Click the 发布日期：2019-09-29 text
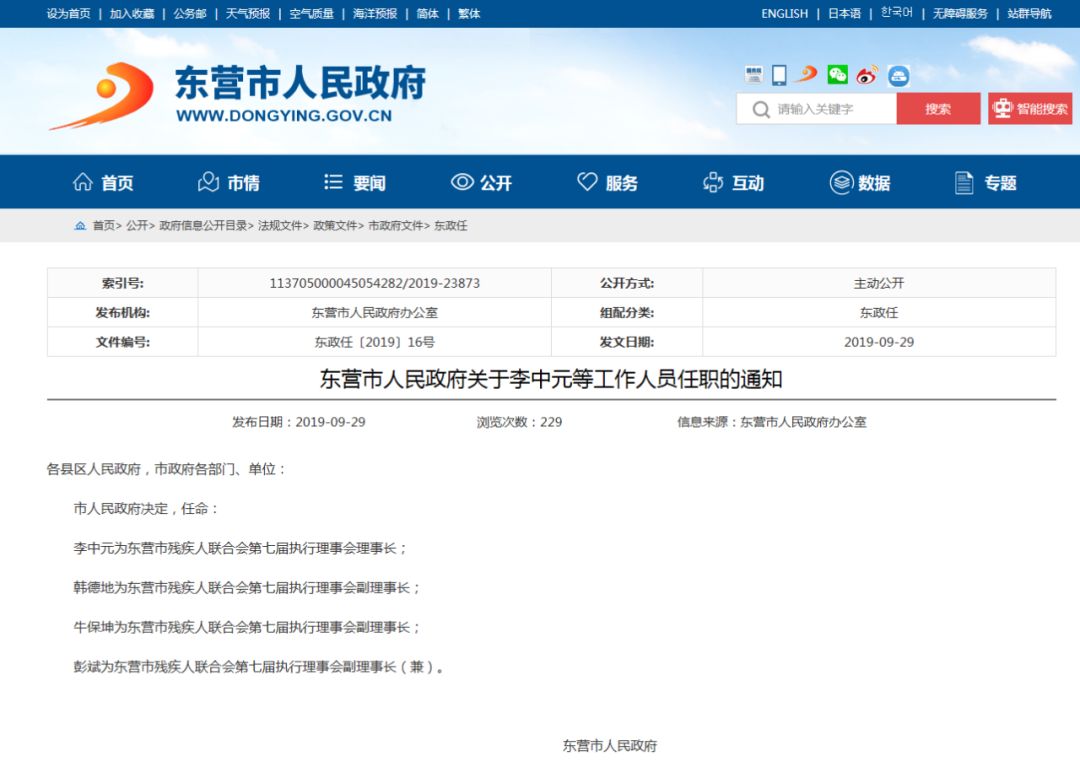The width and height of the screenshot is (1080, 762). click(x=299, y=422)
